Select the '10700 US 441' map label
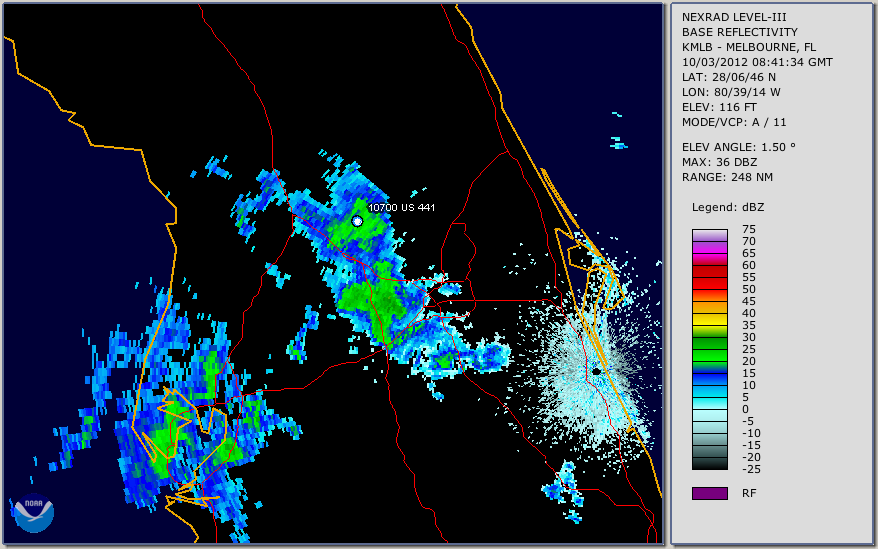The width and height of the screenshot is (878, 549). pyautogui.click(x=401, y=207)
